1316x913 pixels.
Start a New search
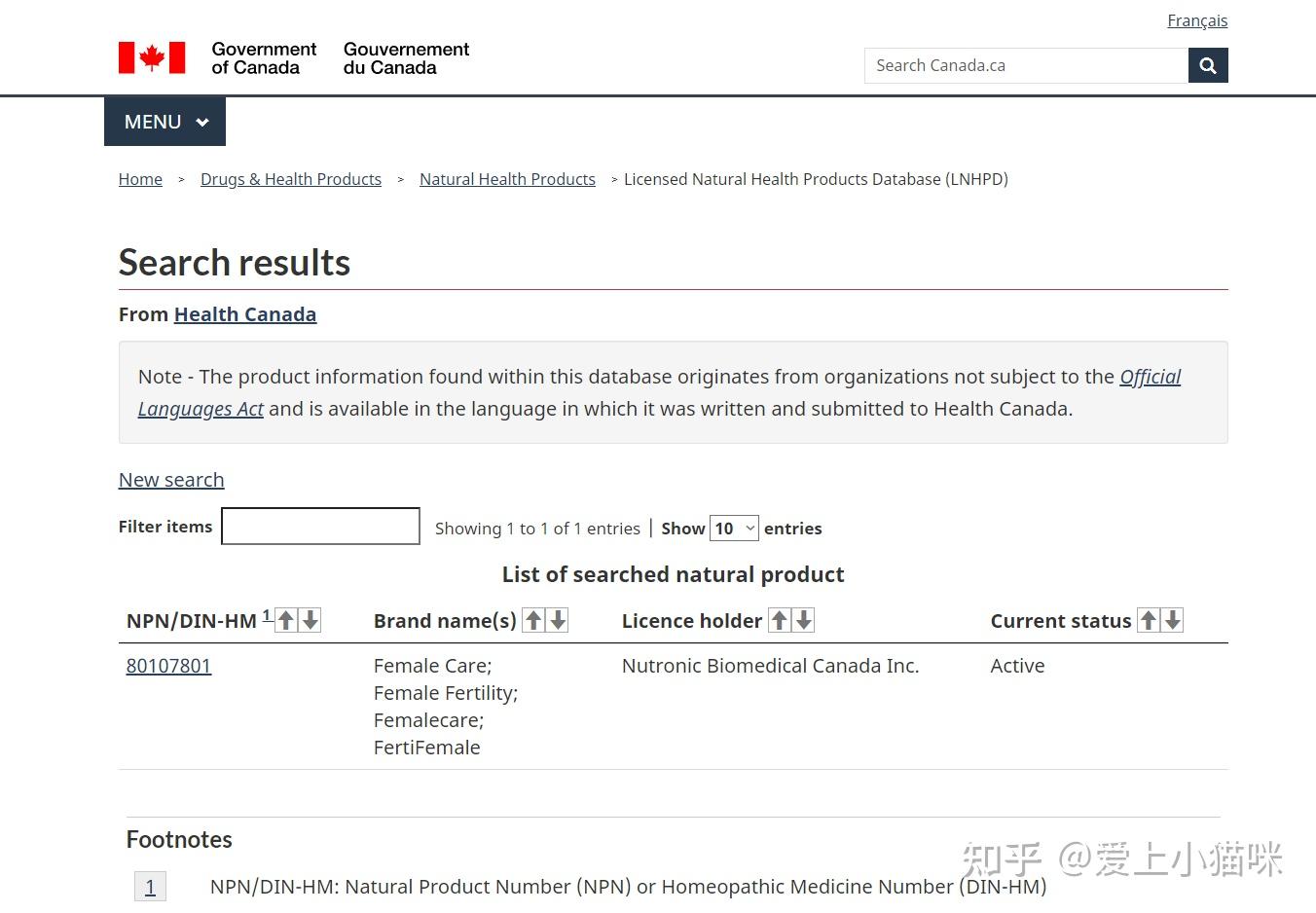coord(171,480)
